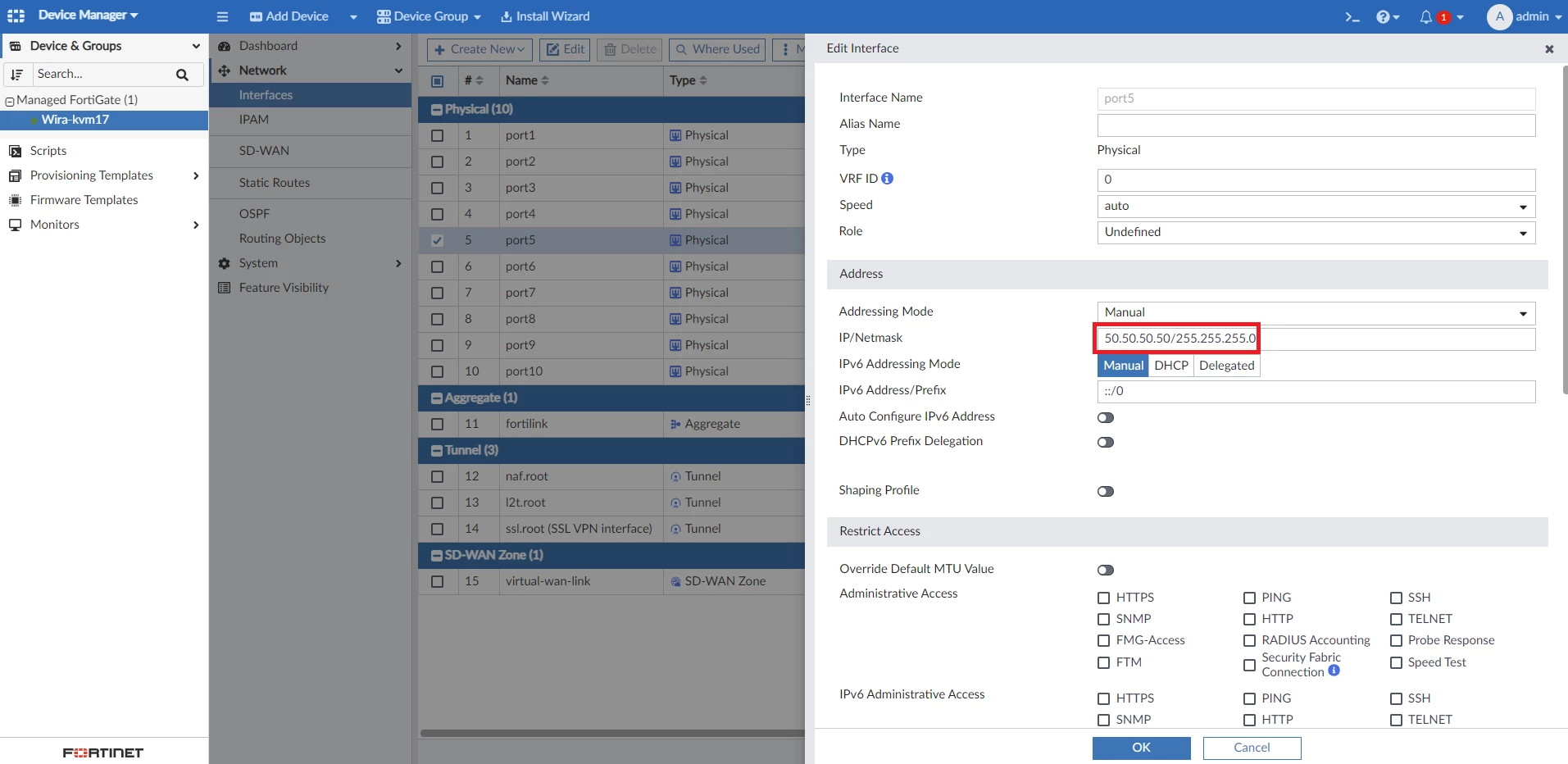Enable PING administrative access checkbox
The width and height of the screenshot is (1568, 764).
click(1250, 598)
